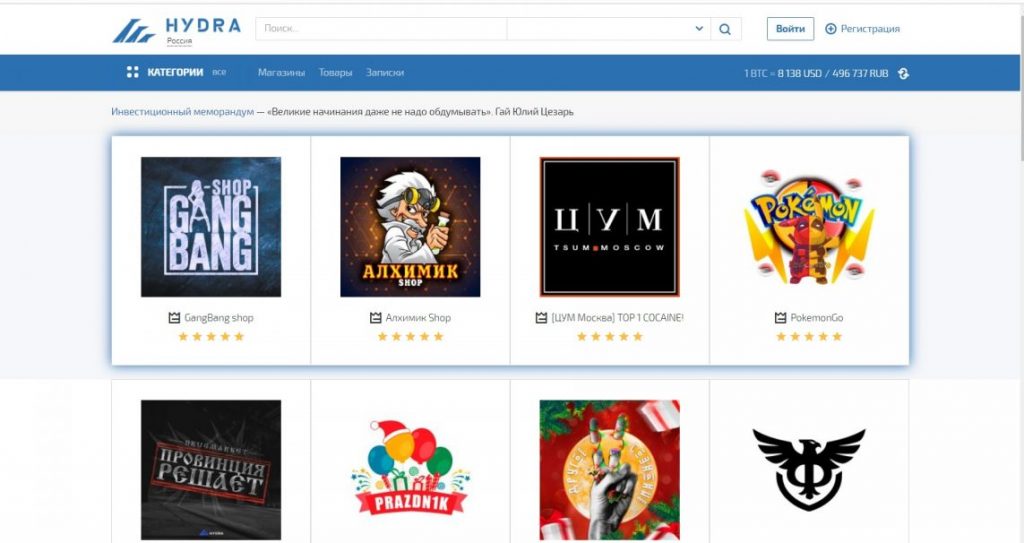This screenshot has height=543, width=1024.
Task: Switch to the Записки tab
Action: pyautogui.click(x=385, y=72)
